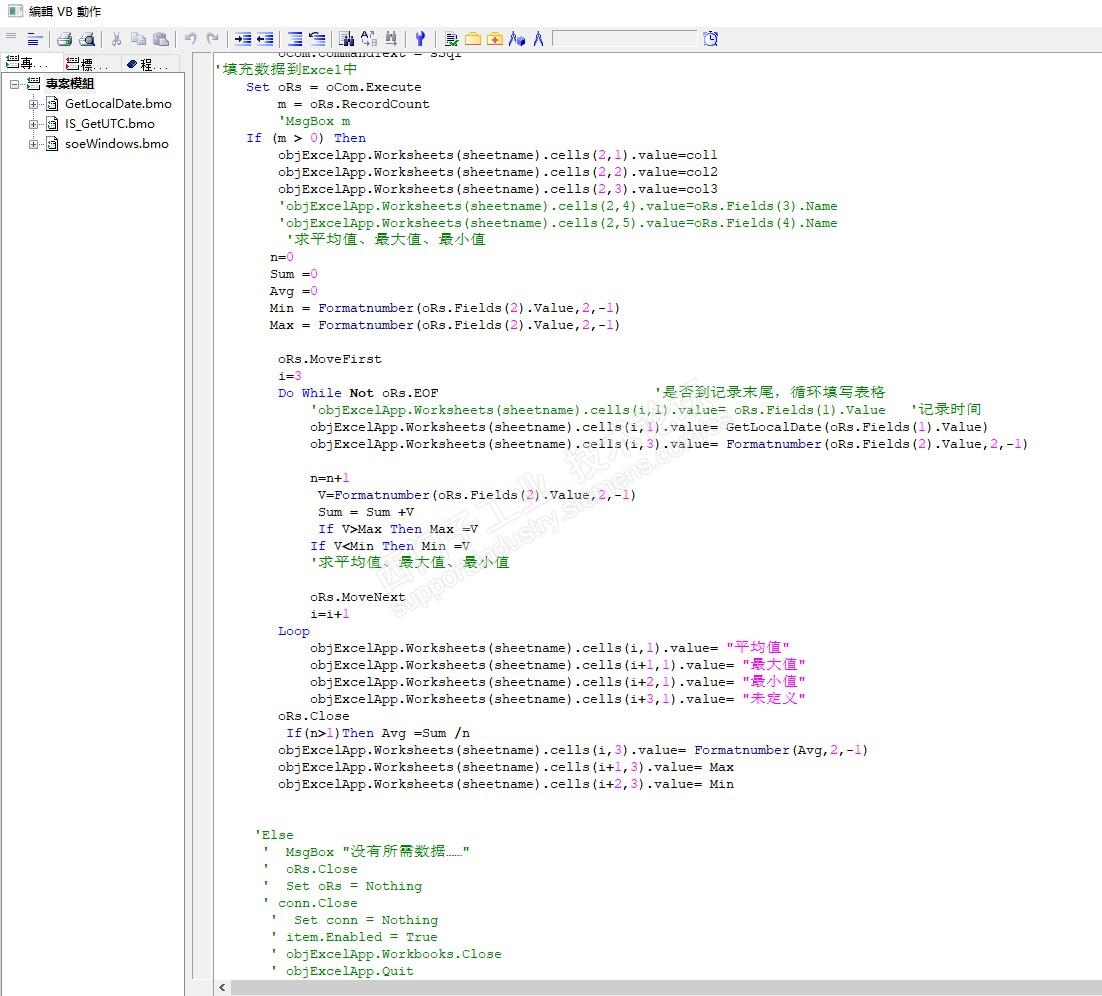Switch to the 程… tab
1102x996 pixels.
pyautogui.click(x=146, y=64)
